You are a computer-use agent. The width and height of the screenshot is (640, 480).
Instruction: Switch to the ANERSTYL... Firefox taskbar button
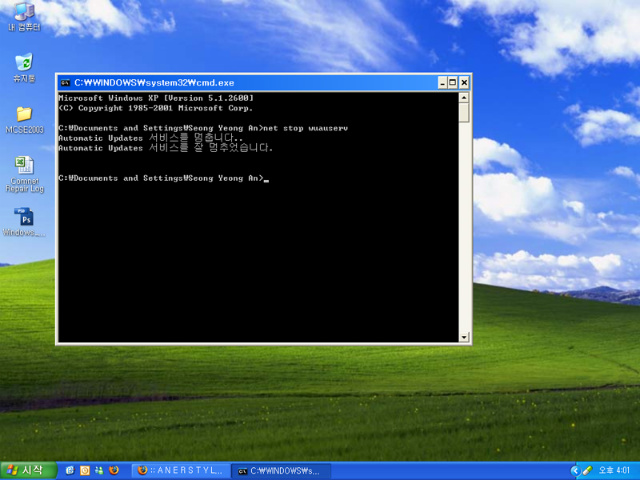pos(180,471)
